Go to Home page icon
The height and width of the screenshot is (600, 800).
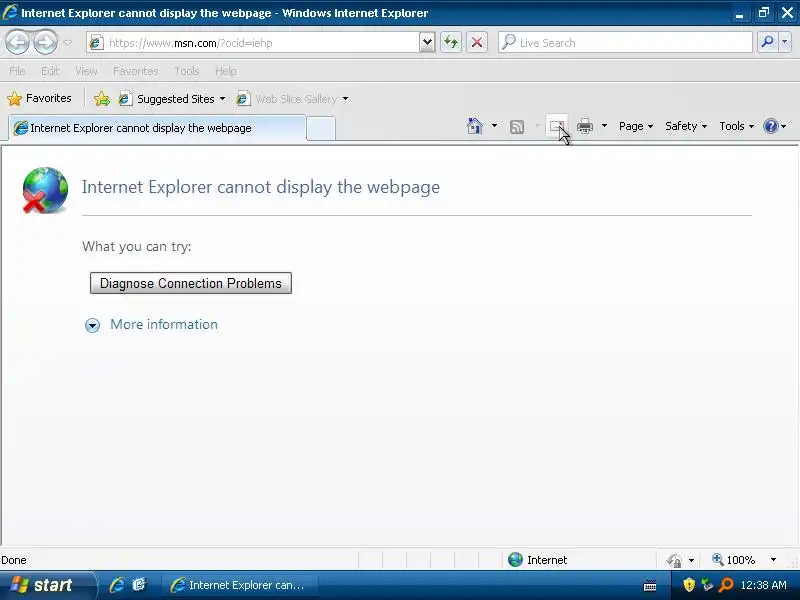474,126
